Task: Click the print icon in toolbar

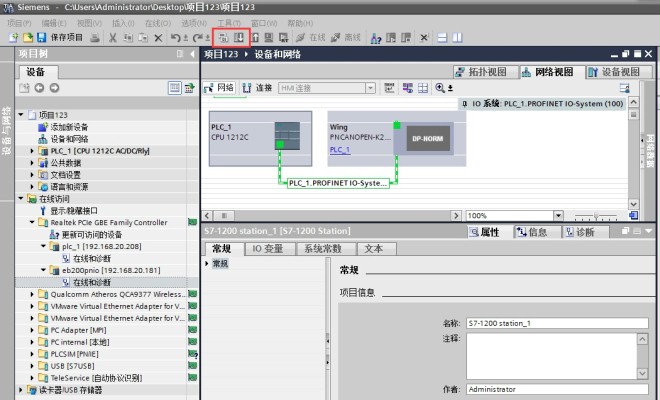Action: (95, 37)
